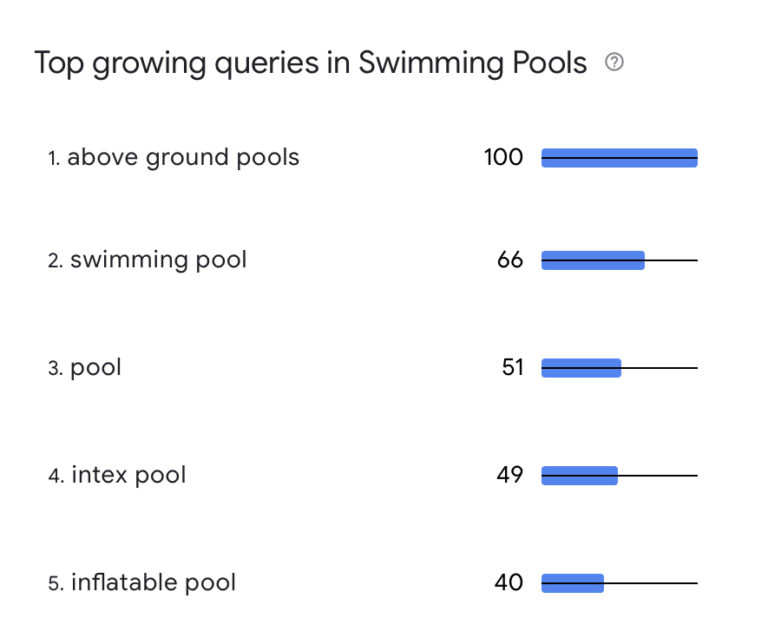Image resolution: width=768 pixels, height=638 pixels.
Task: Open the intex pool query
Action: [128, 475]
